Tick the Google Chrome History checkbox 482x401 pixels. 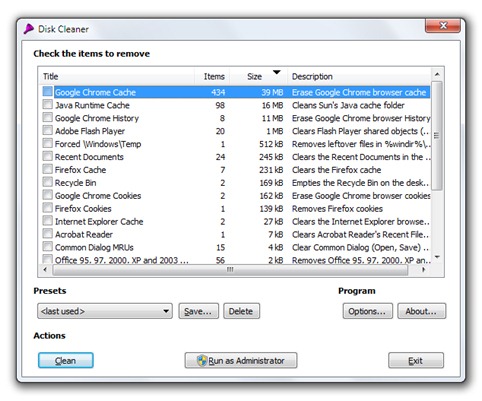47,118
